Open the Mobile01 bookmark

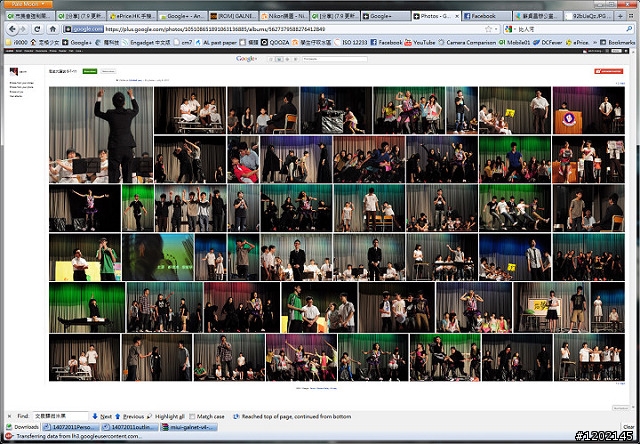[x=514, y=42]
